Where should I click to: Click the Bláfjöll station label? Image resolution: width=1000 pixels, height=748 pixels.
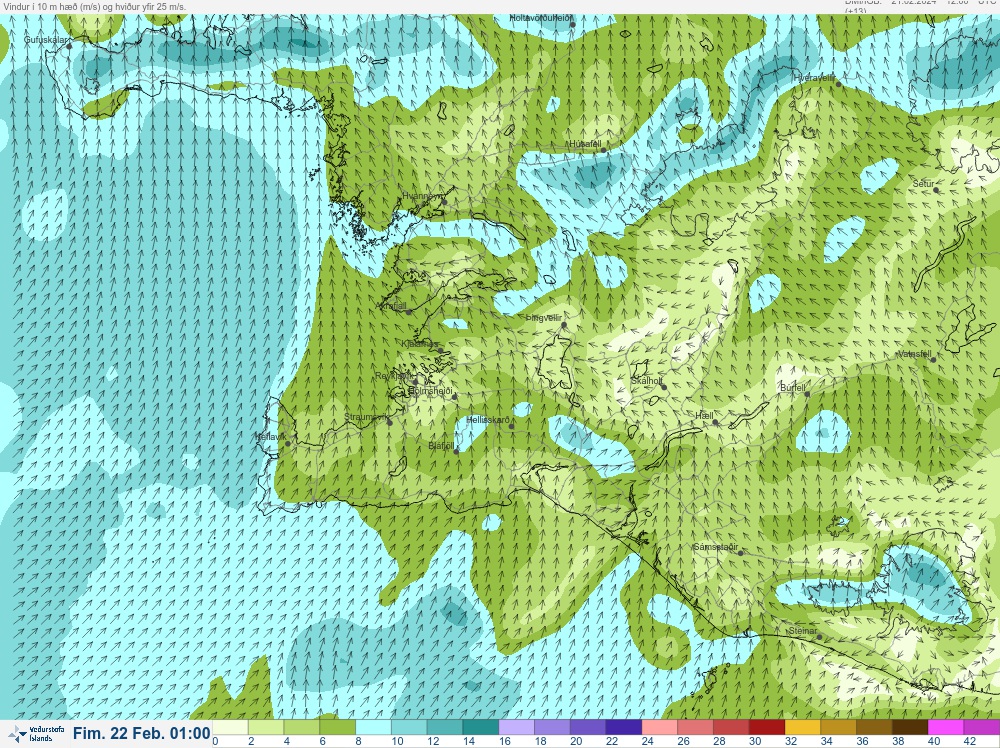[x=441, y=445]
